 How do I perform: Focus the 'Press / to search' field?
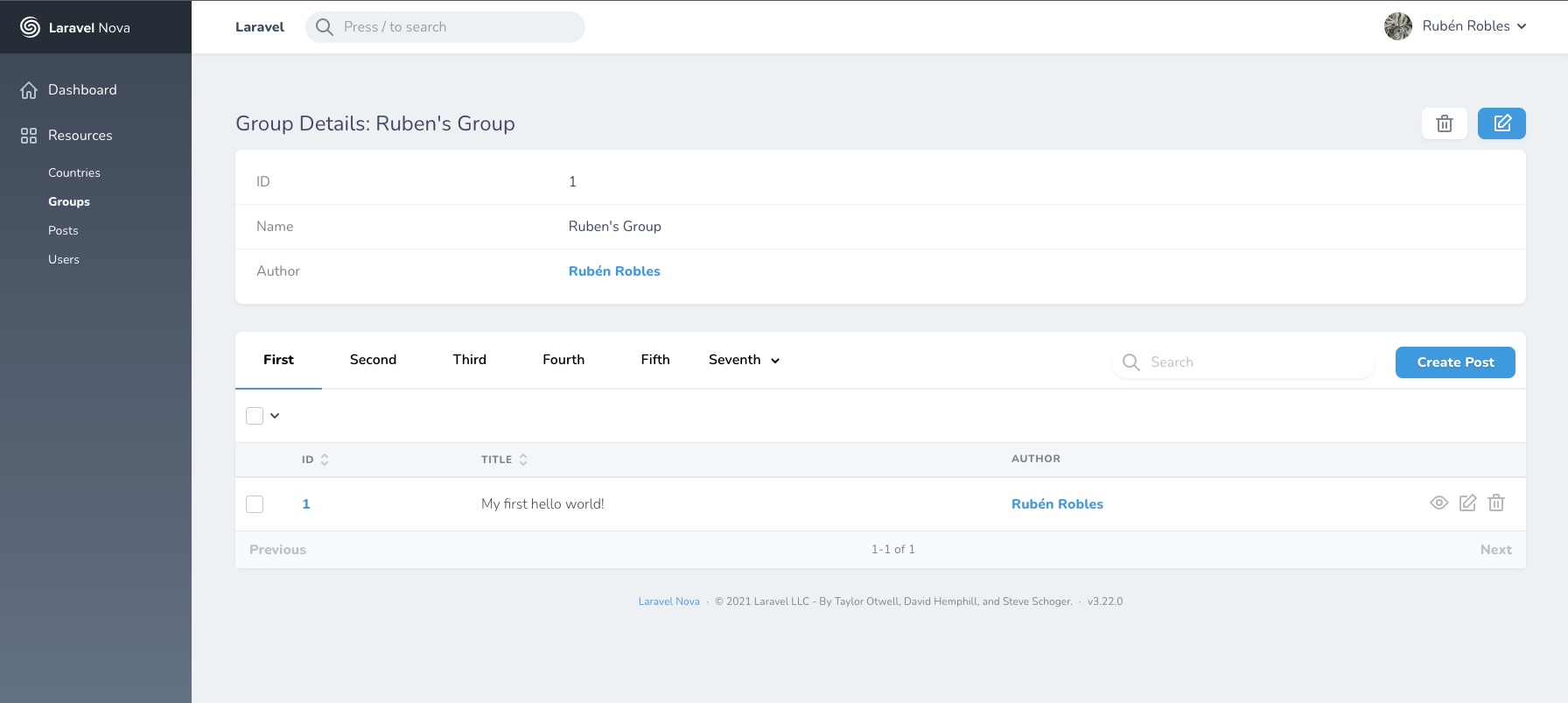pos(445,27)
